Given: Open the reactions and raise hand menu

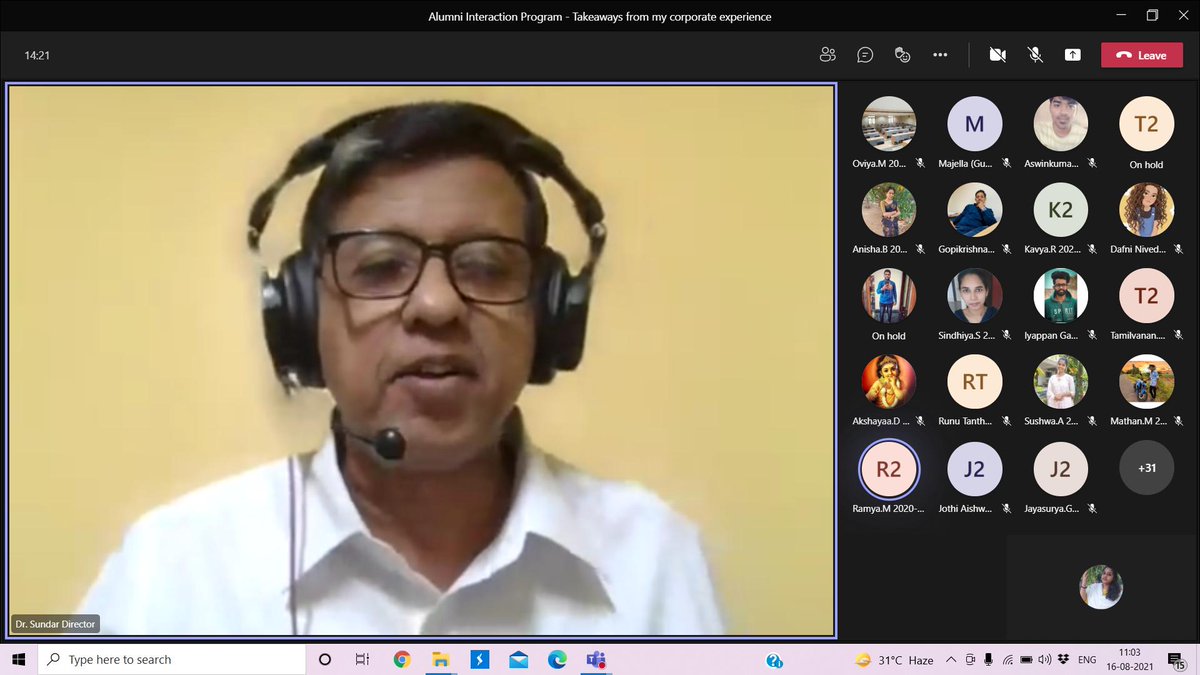Looking at the screenshot, I should 902,55.
